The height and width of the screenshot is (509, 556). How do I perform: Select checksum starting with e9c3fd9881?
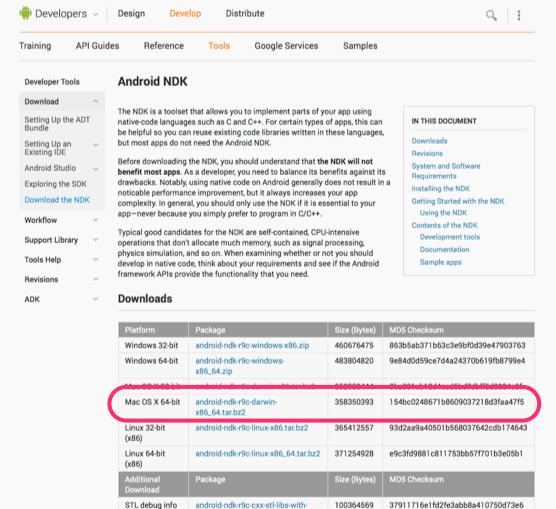[x=456, y=454]
